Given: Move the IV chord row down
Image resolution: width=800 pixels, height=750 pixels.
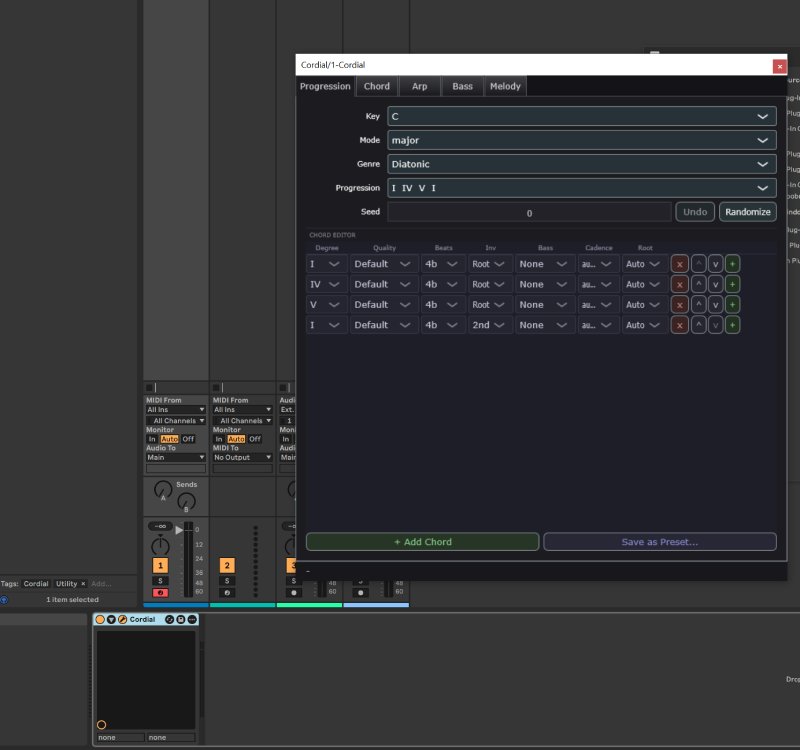Looking at the screenshot, I should pyautogui.click(x=715, y=285).
